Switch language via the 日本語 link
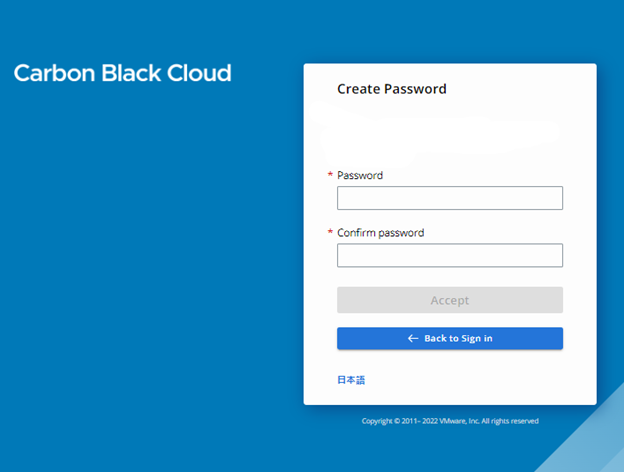624x472 pixels. click(x=351, y=380)
